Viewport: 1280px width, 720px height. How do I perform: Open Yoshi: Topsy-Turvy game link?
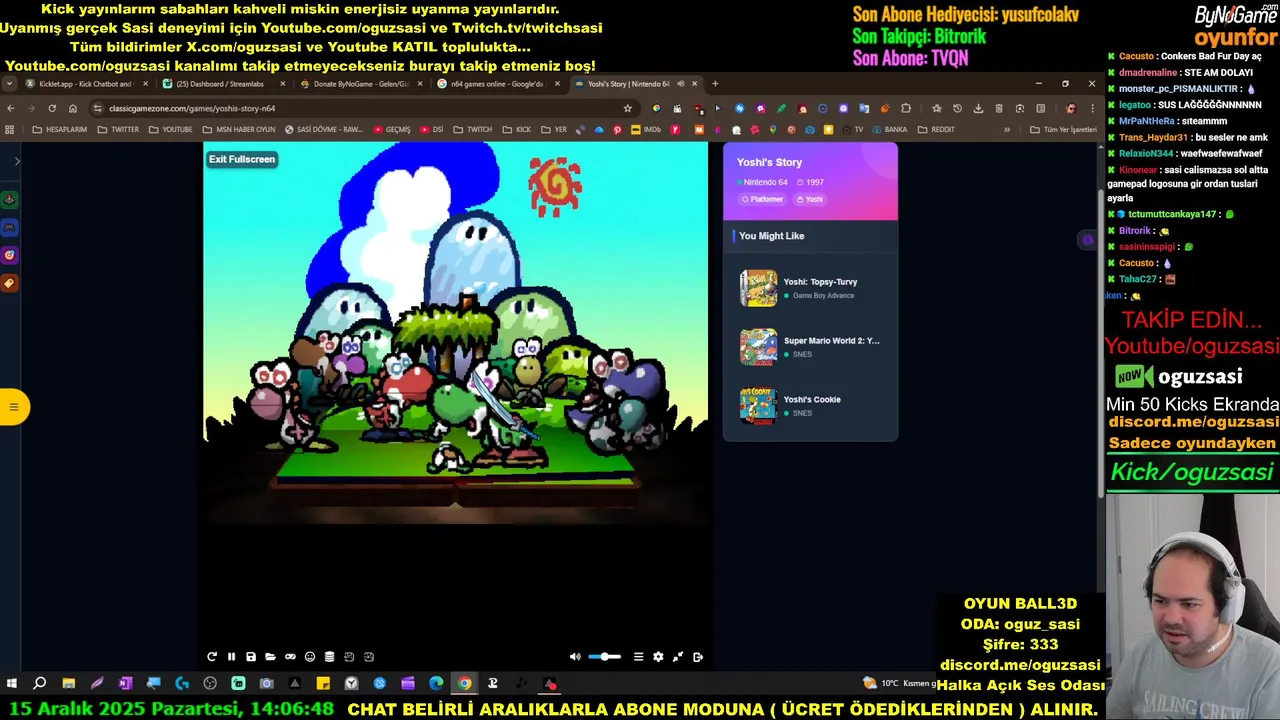(820, 282)
